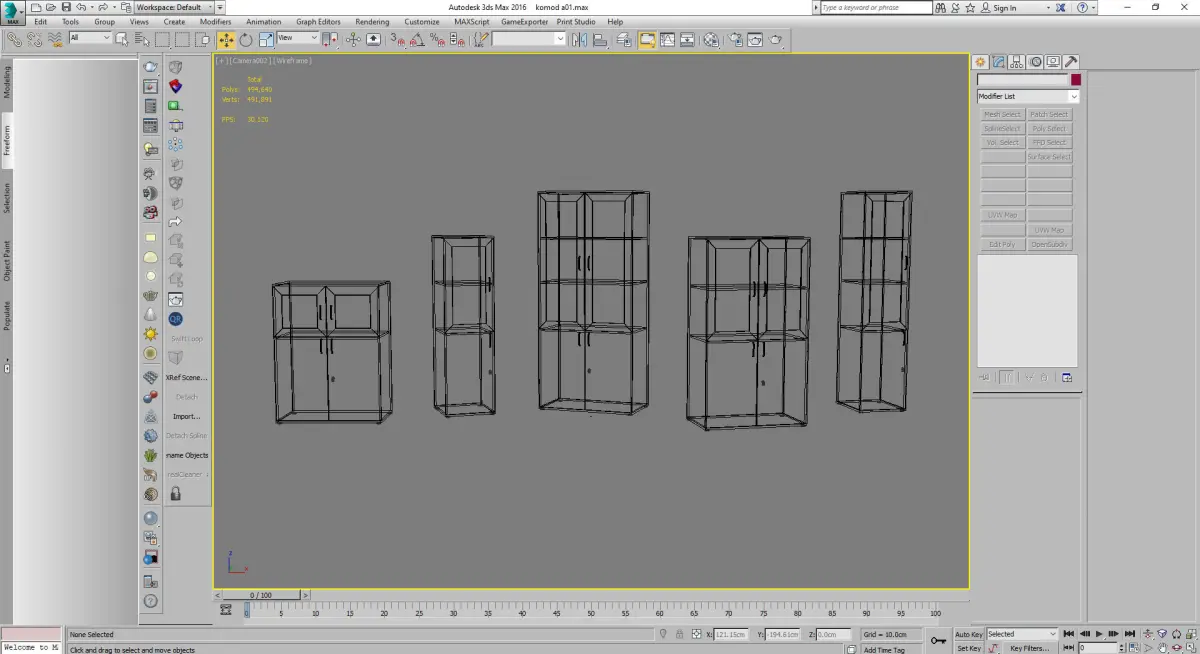Click the Pan View hand icon

pos(1162,647)
